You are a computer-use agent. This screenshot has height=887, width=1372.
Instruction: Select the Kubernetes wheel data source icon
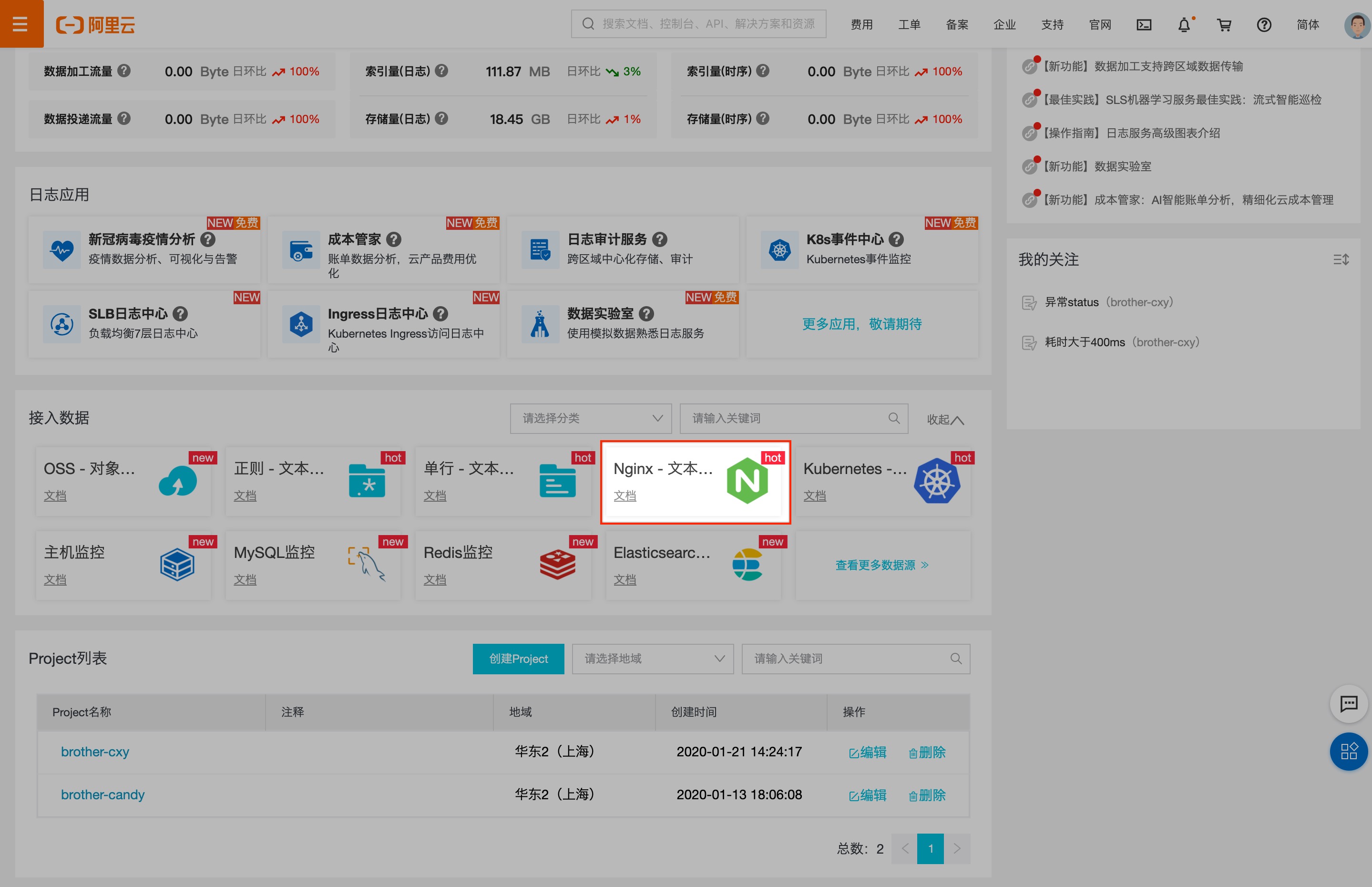(x=937, y=480)
